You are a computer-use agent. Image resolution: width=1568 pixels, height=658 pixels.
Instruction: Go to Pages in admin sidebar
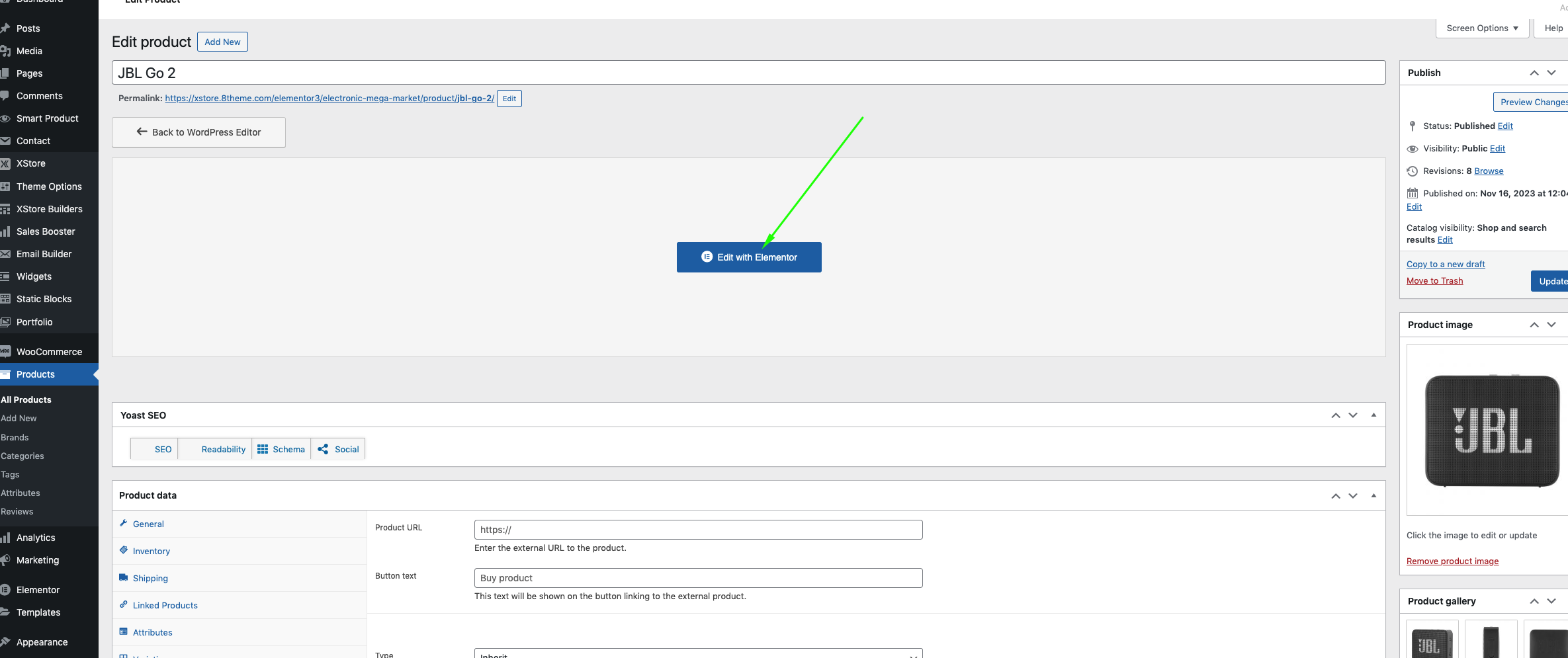click(29, 73)
